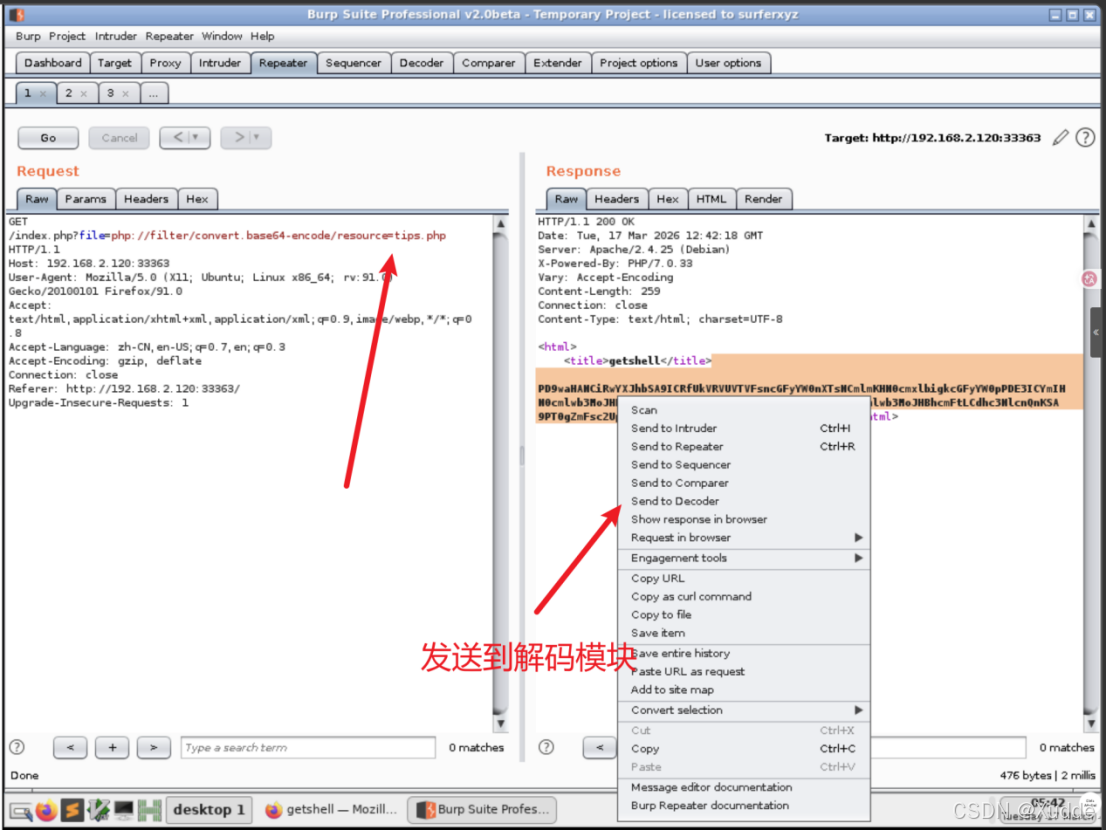Open history back dropdown arrow
The height and width of the screenshot is (831, 1106).
tap(195, 138)
